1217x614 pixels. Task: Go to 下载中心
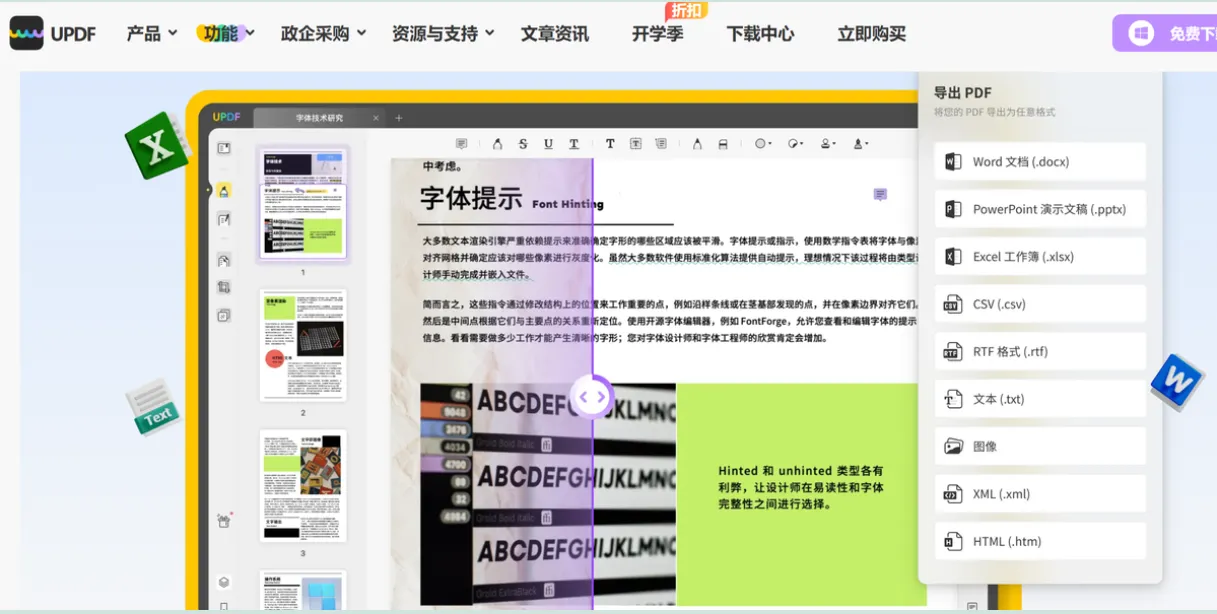coord(760,34)
